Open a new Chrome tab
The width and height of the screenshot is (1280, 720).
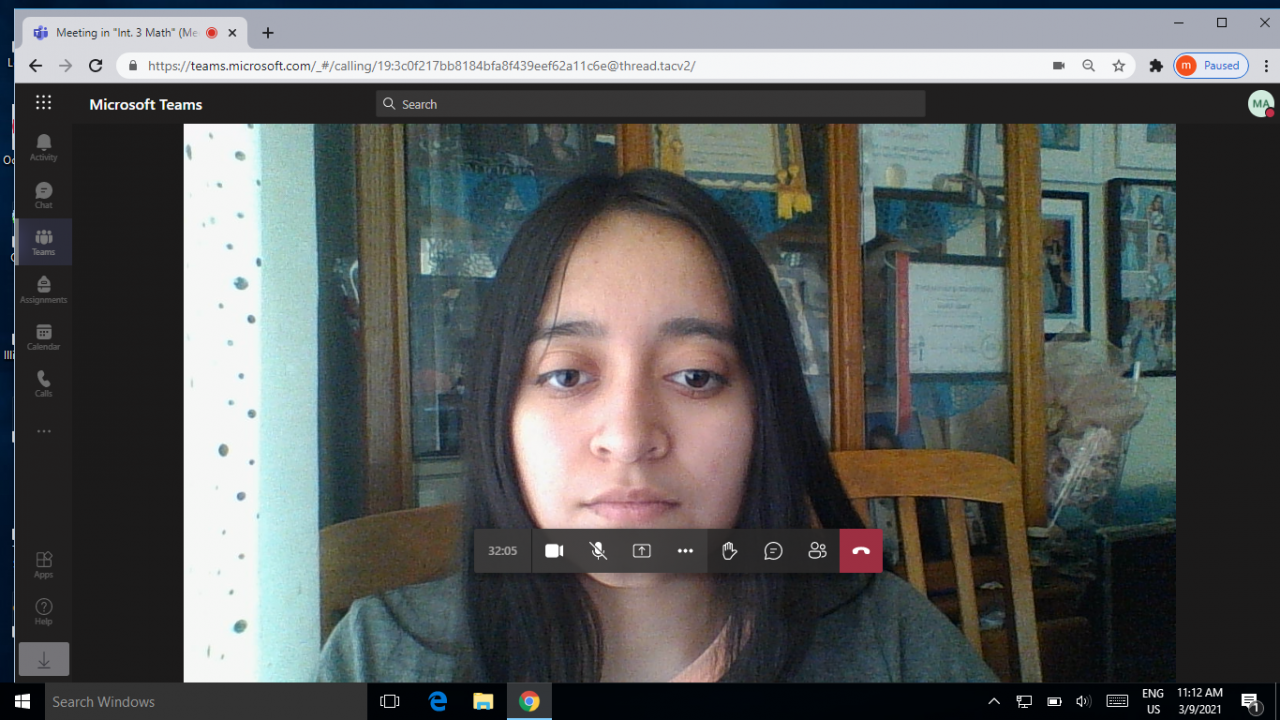[x=267, y=33]
